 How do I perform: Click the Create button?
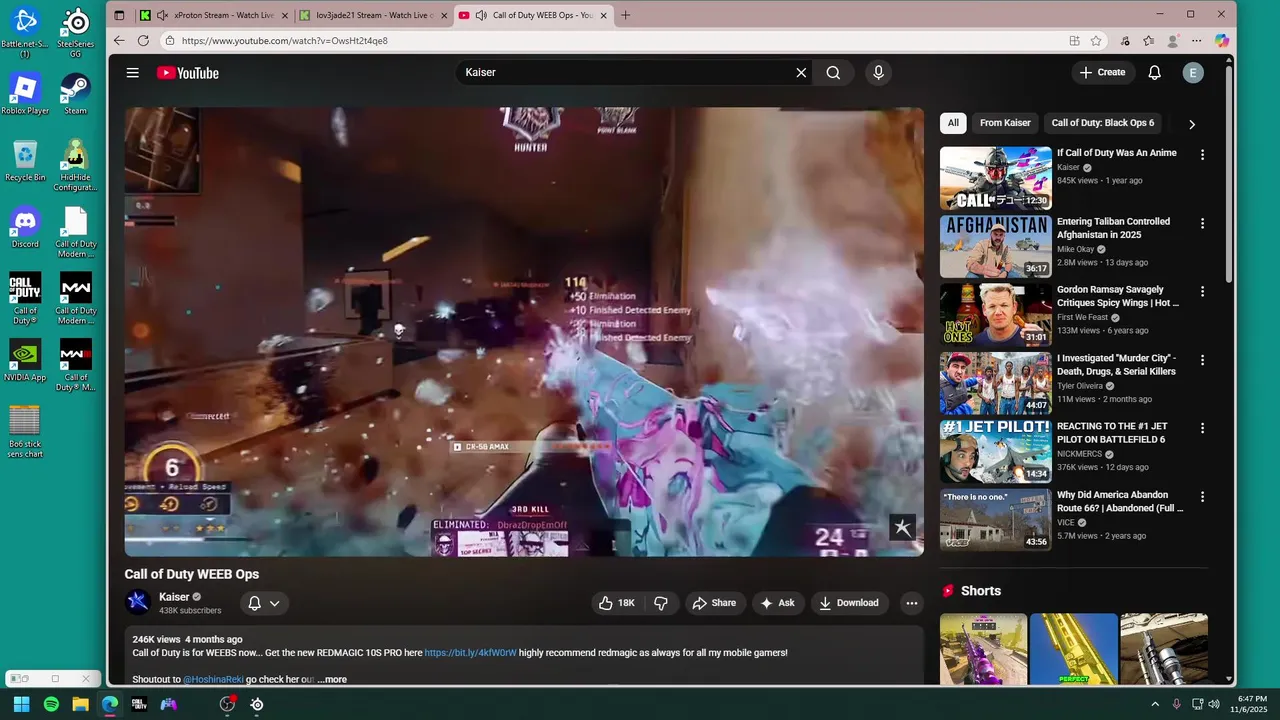click(1102, 73)
